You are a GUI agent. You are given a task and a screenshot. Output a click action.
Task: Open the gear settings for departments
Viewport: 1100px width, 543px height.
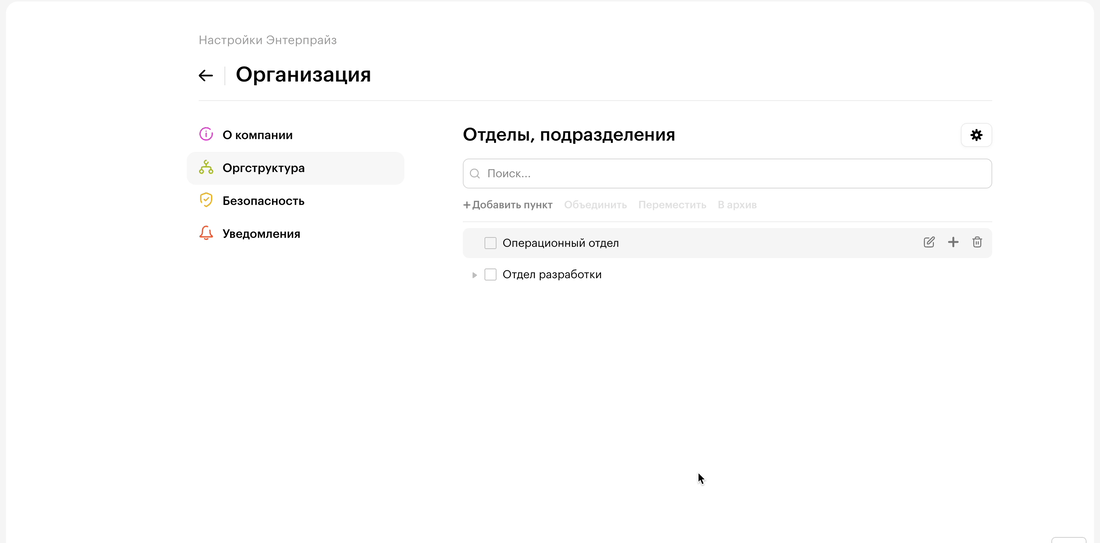[976, 135]
